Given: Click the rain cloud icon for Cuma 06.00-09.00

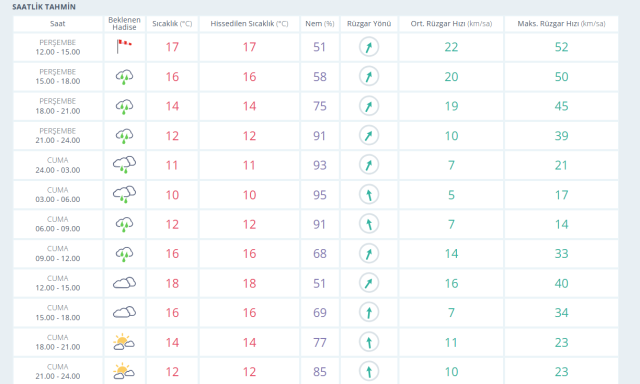Looking at the screenshot, I should [x=124, y=224].
